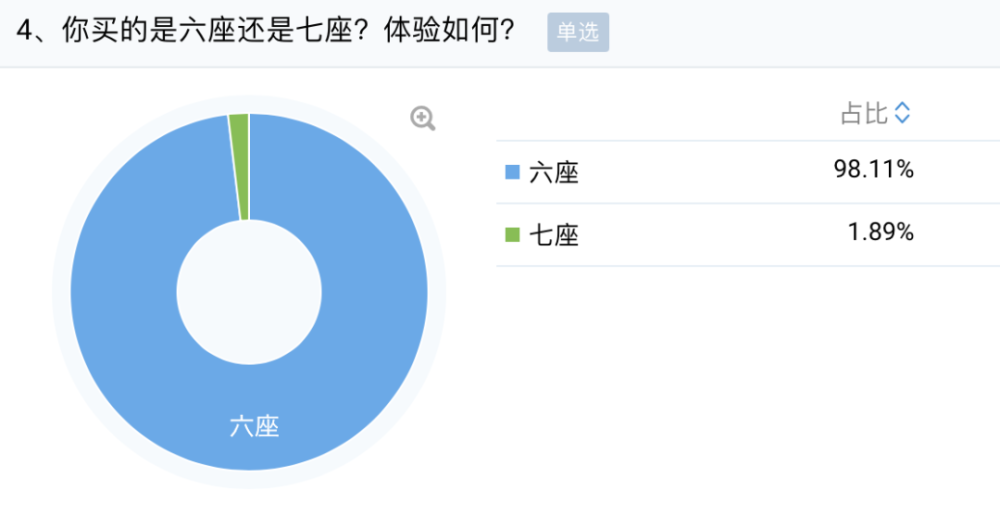Select the 七座 label in the legend table
Image resolution: width=1000 pixels, height=516 pixels.
coord(554,235)
